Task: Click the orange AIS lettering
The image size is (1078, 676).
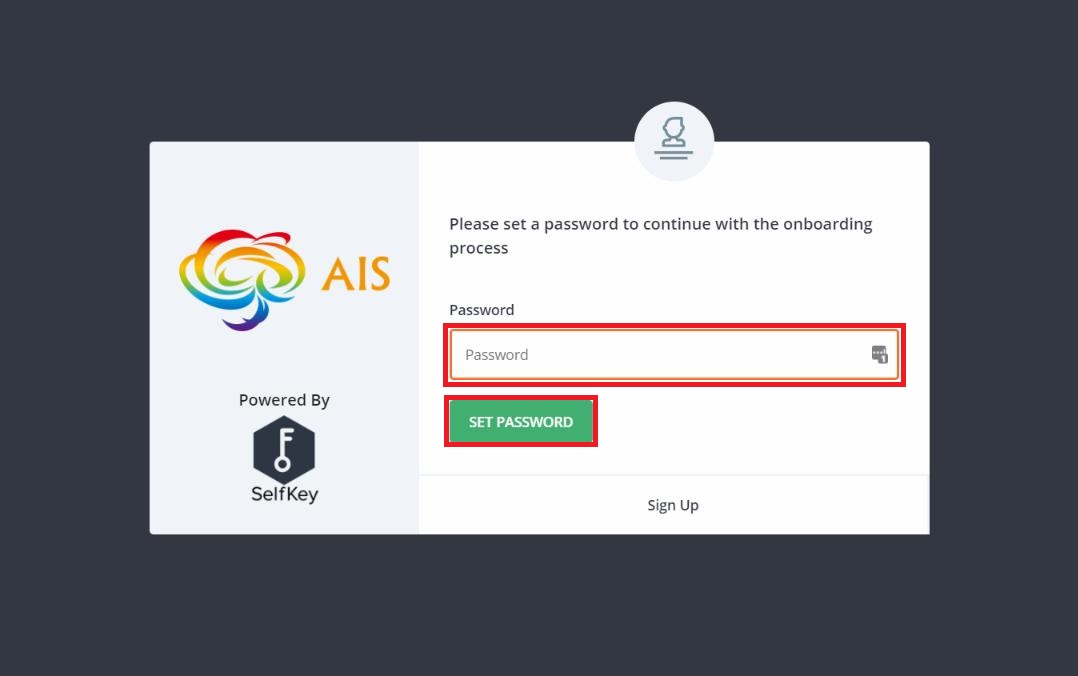Action: coord(356,274)
